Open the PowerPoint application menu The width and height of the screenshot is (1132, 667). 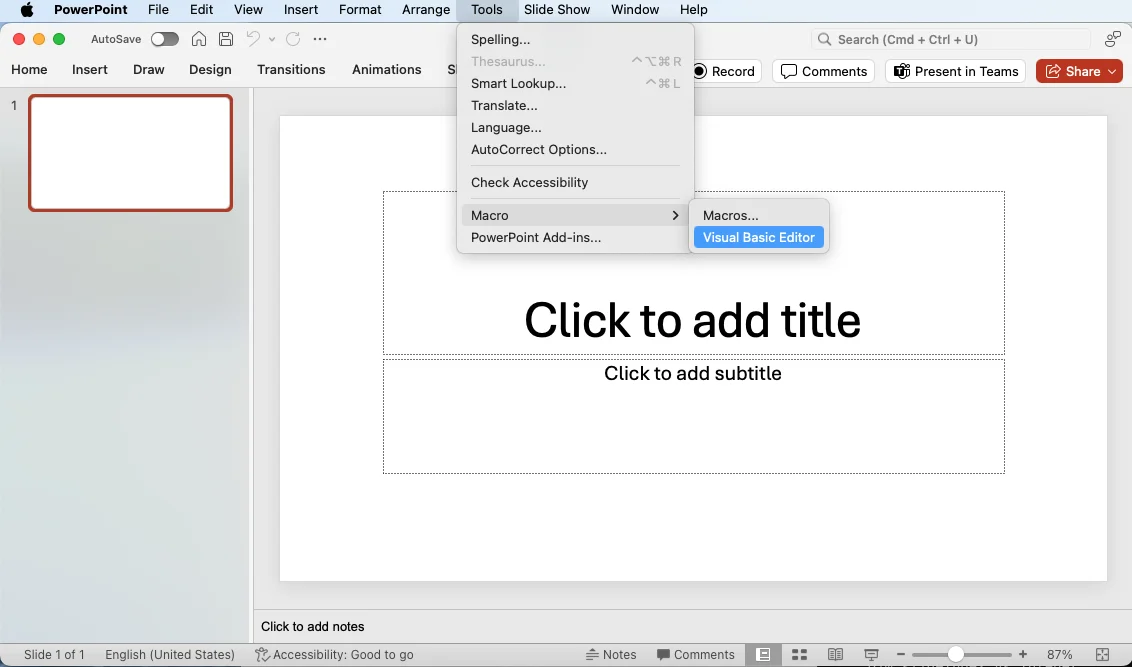click(x=91, y=9)
